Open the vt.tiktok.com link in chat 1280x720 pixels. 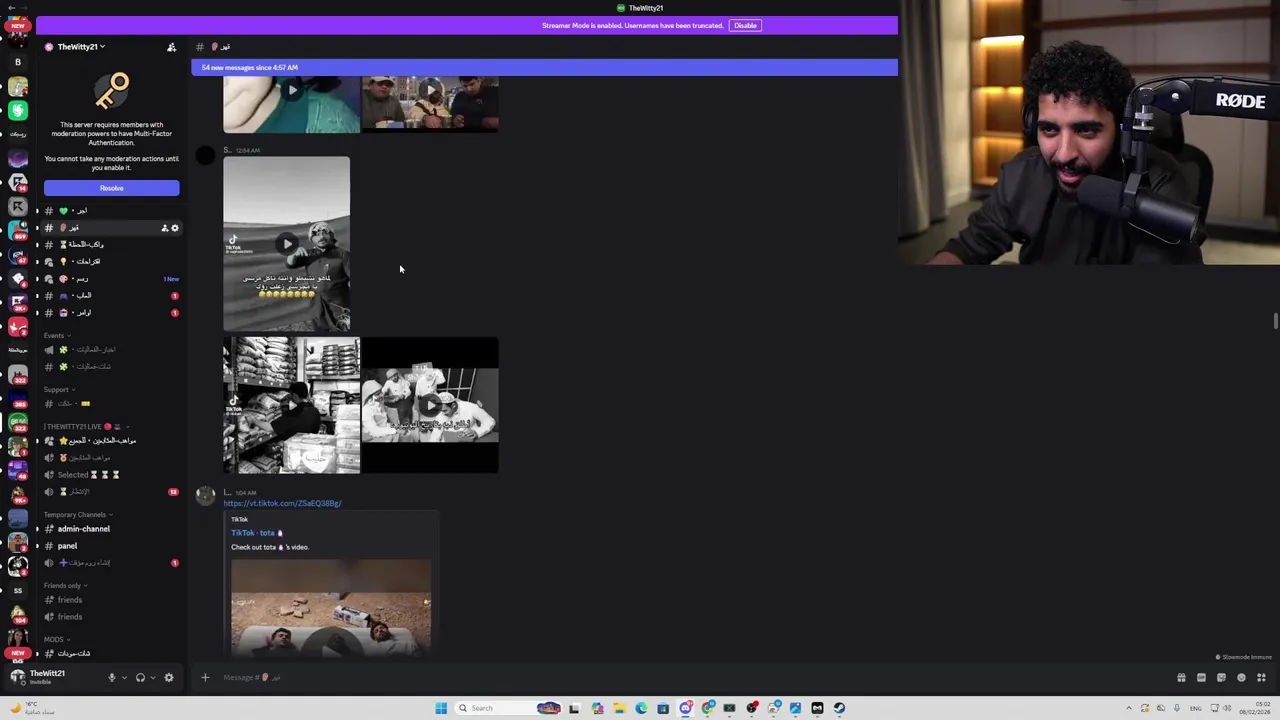(x=282, y=503)
